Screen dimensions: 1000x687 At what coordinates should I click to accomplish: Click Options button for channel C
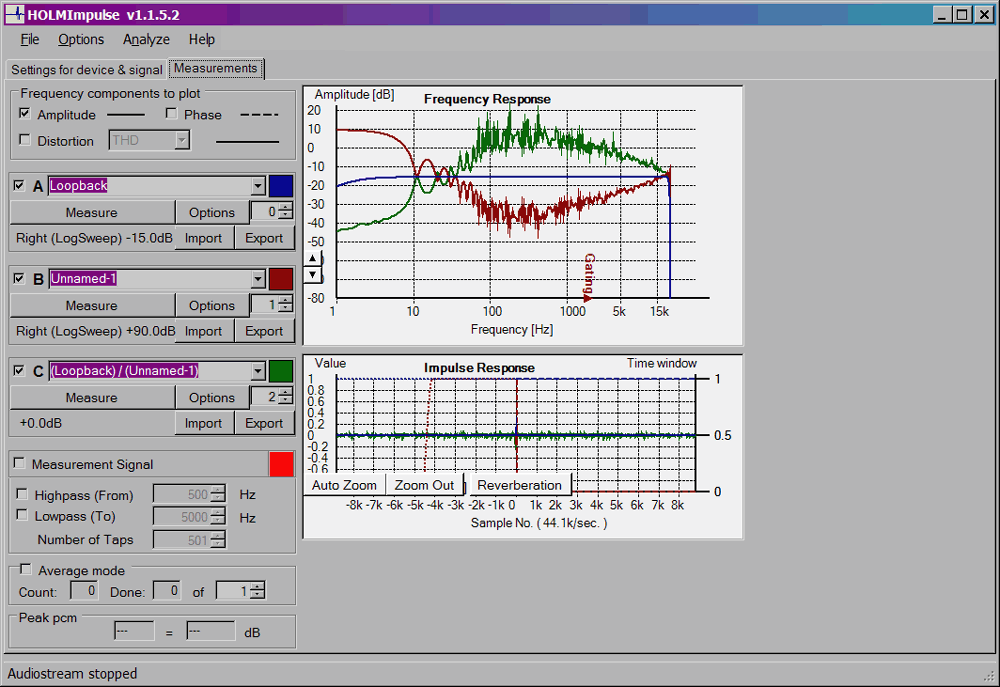[212, 397]
